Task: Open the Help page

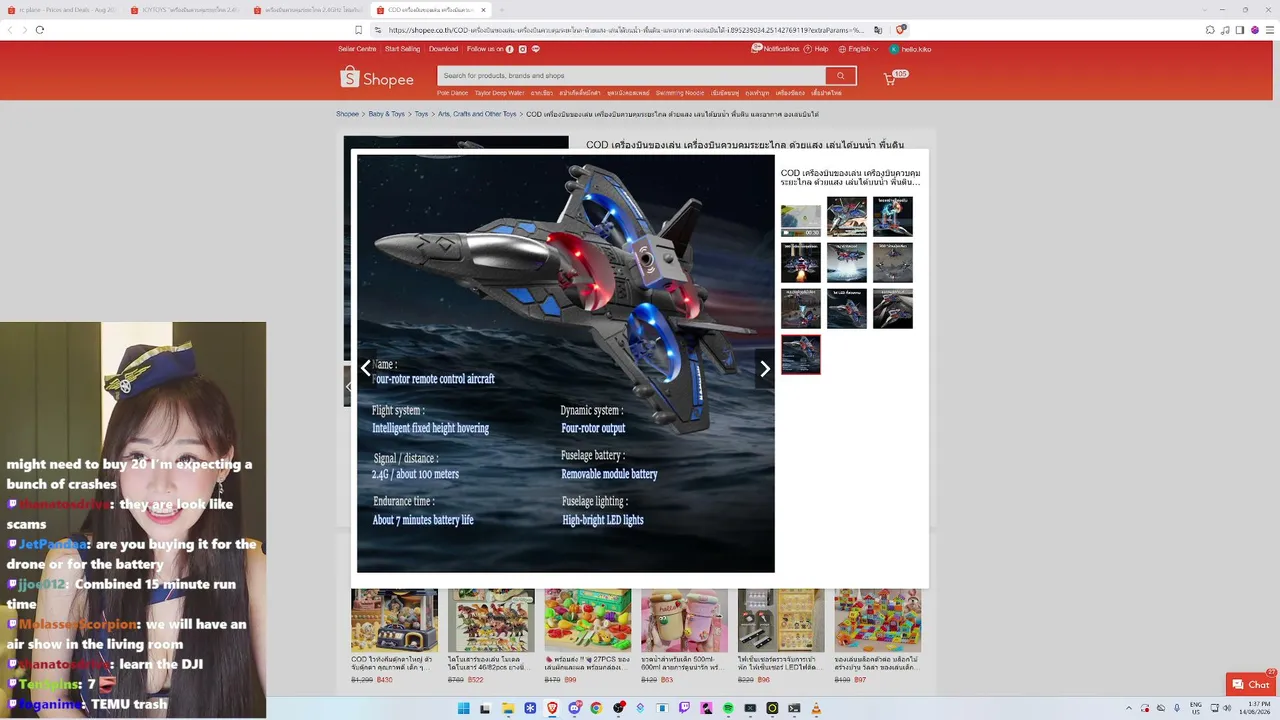Action: coord(817,49)
